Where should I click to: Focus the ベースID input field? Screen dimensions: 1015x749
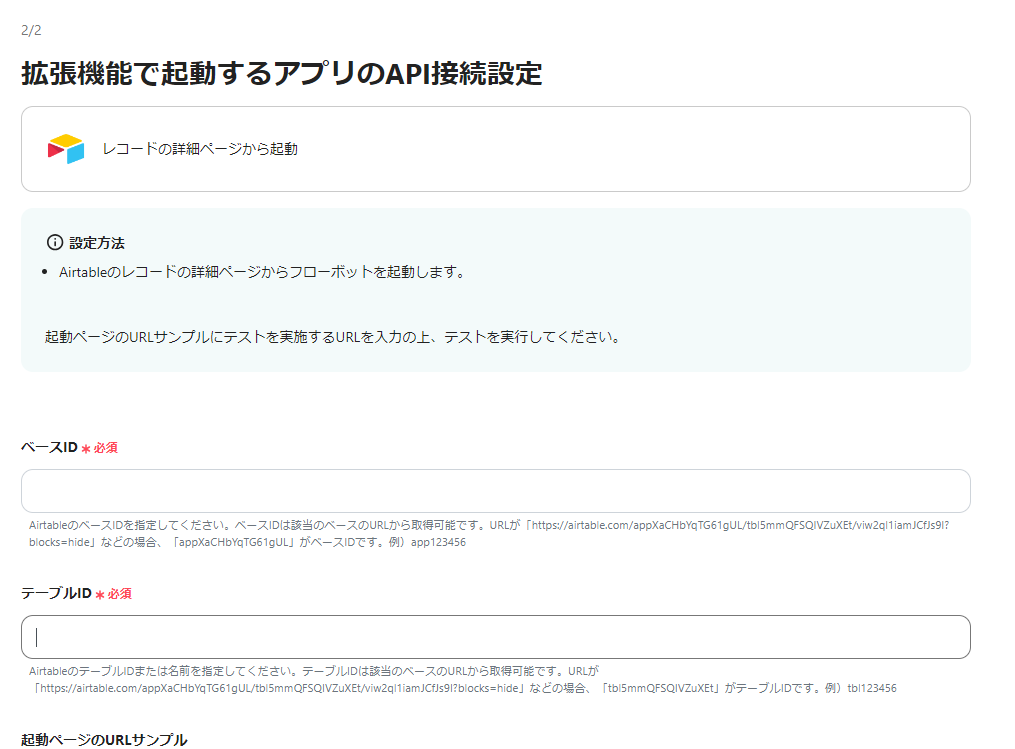point(496,491)
